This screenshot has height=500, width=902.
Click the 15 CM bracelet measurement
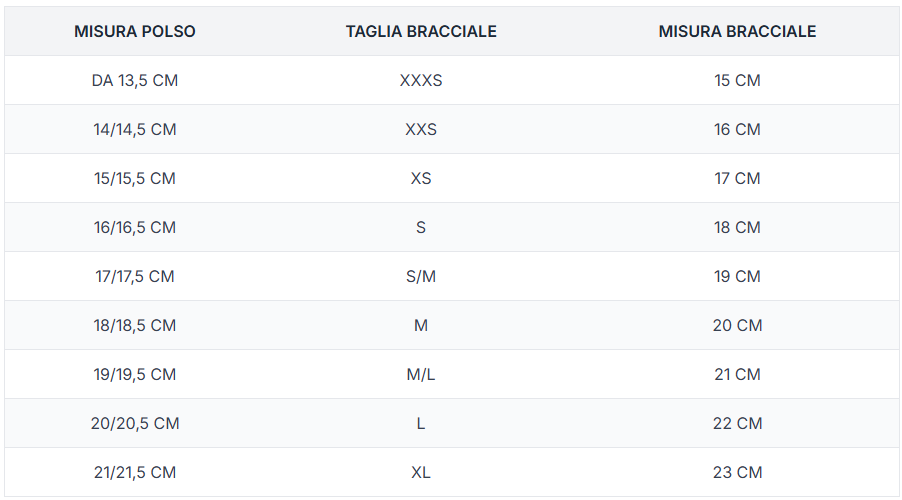[737, 80]
